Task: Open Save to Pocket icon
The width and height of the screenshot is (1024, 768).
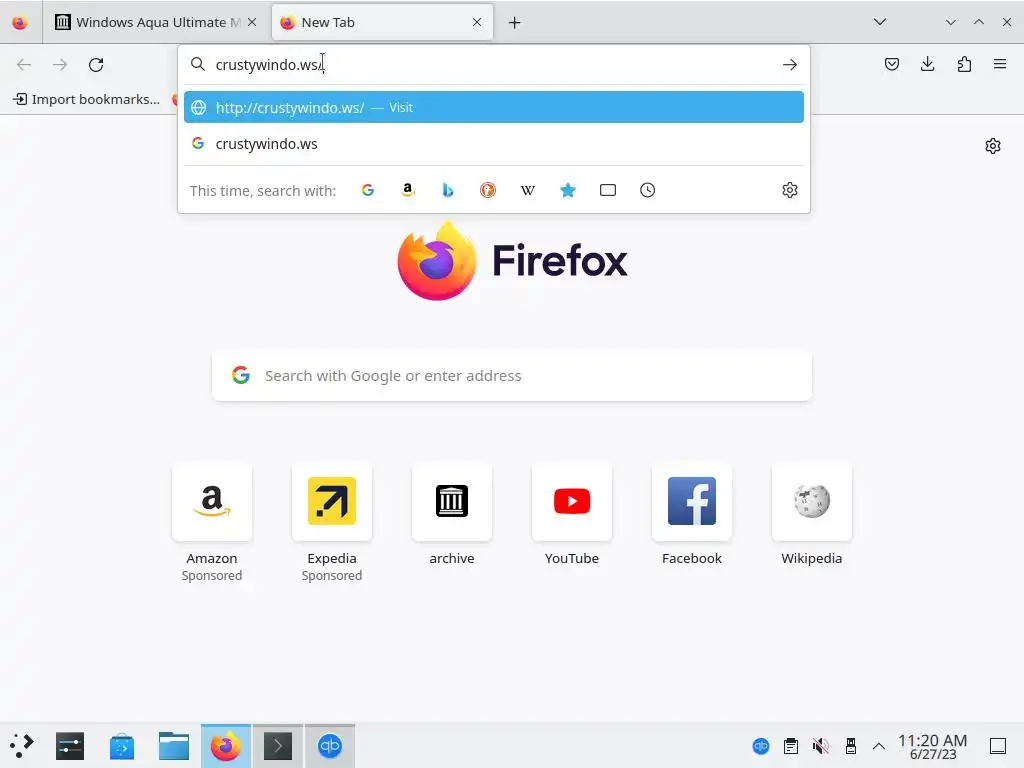Action: [892, 64]
